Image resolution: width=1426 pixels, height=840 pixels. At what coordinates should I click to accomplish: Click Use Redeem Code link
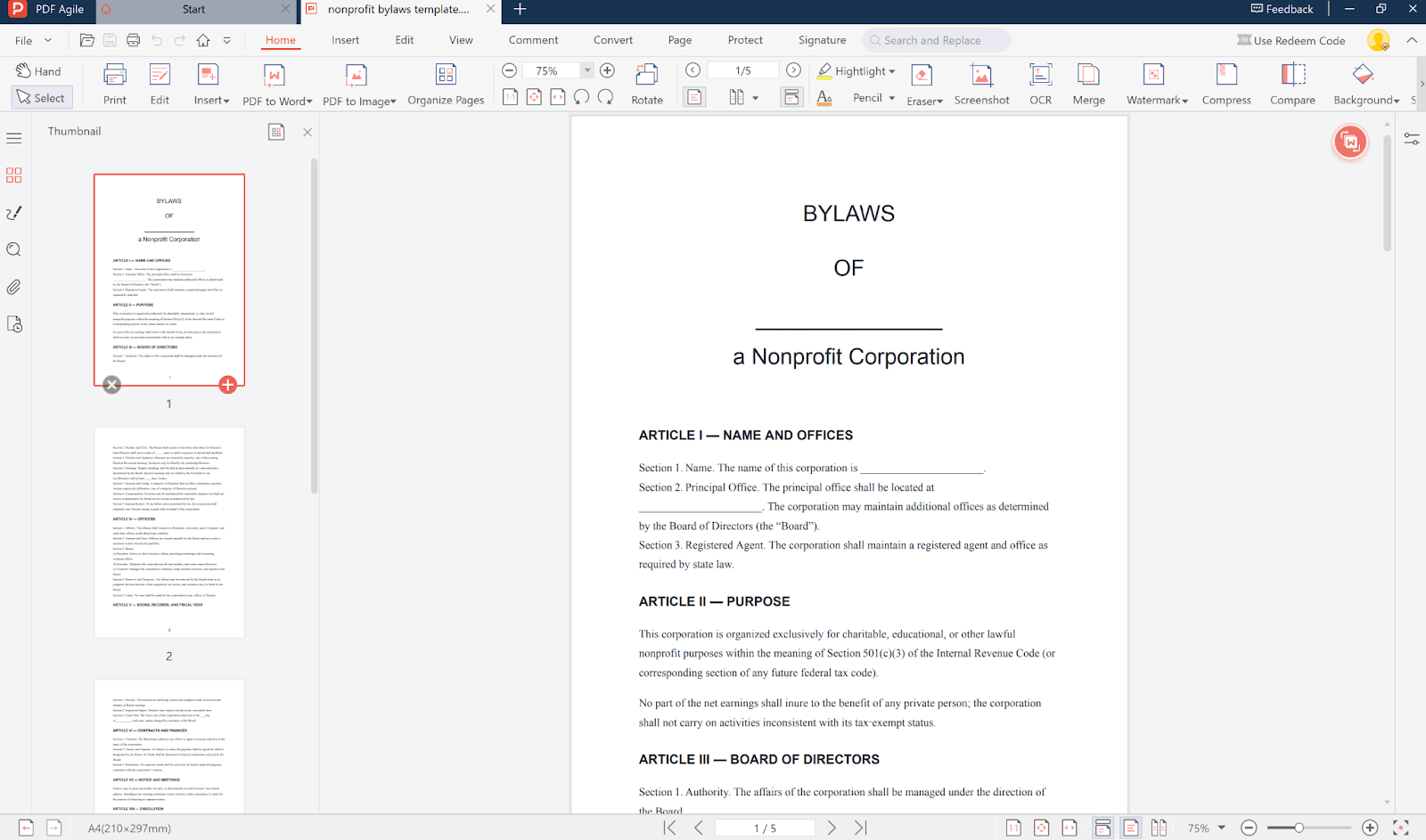(1291, 40)
